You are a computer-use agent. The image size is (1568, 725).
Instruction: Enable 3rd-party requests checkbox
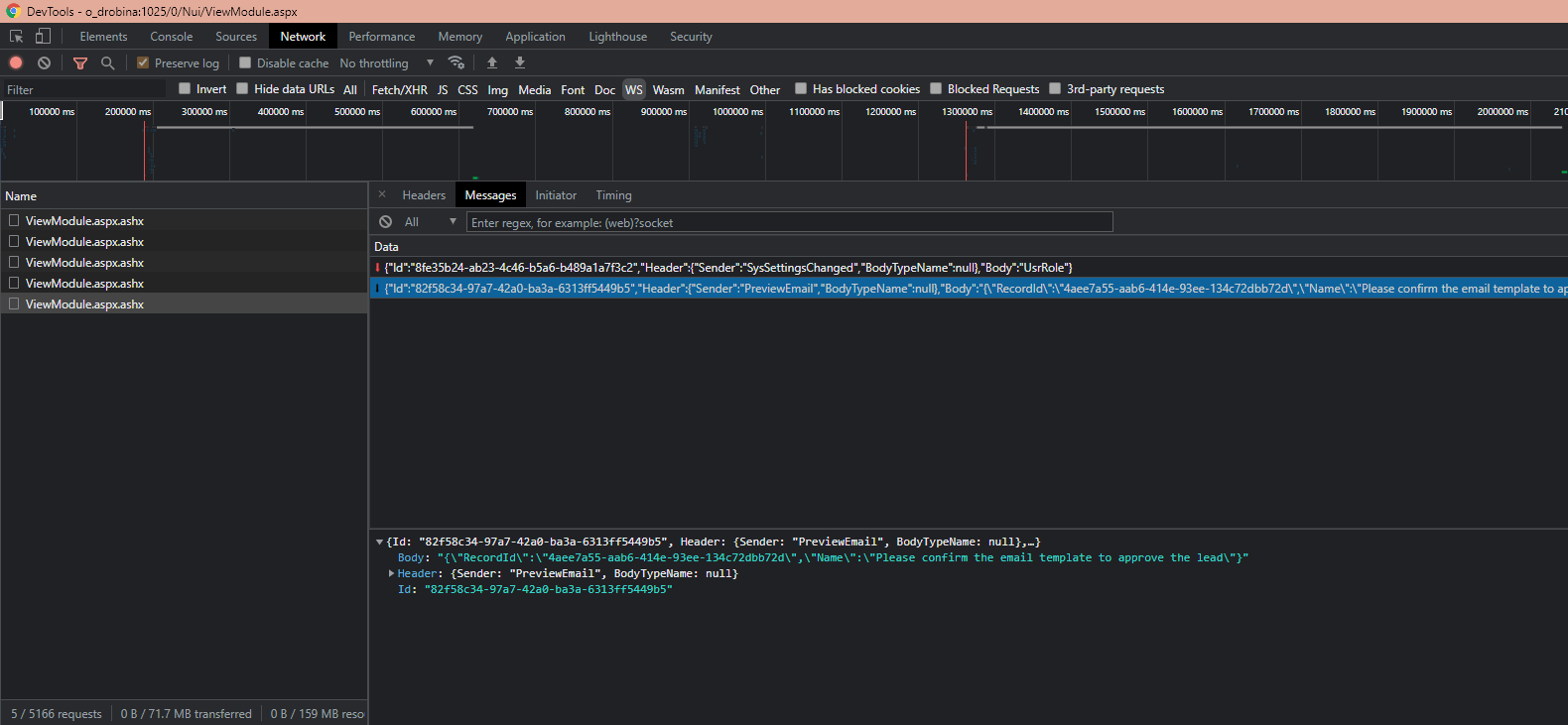pos(1055,88)
